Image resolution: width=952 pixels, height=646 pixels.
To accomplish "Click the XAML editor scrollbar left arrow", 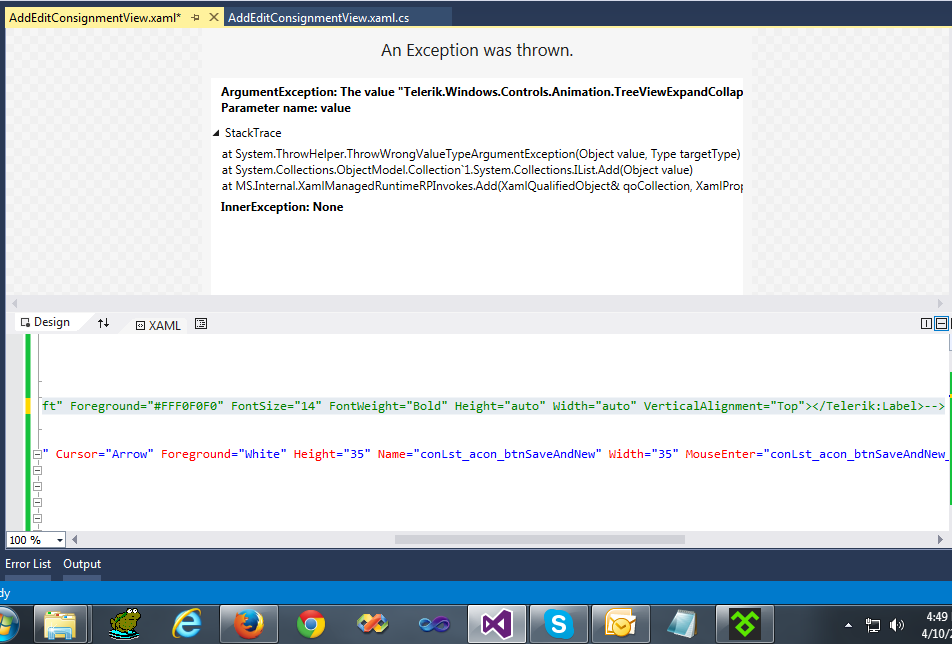I will (75, 539).
